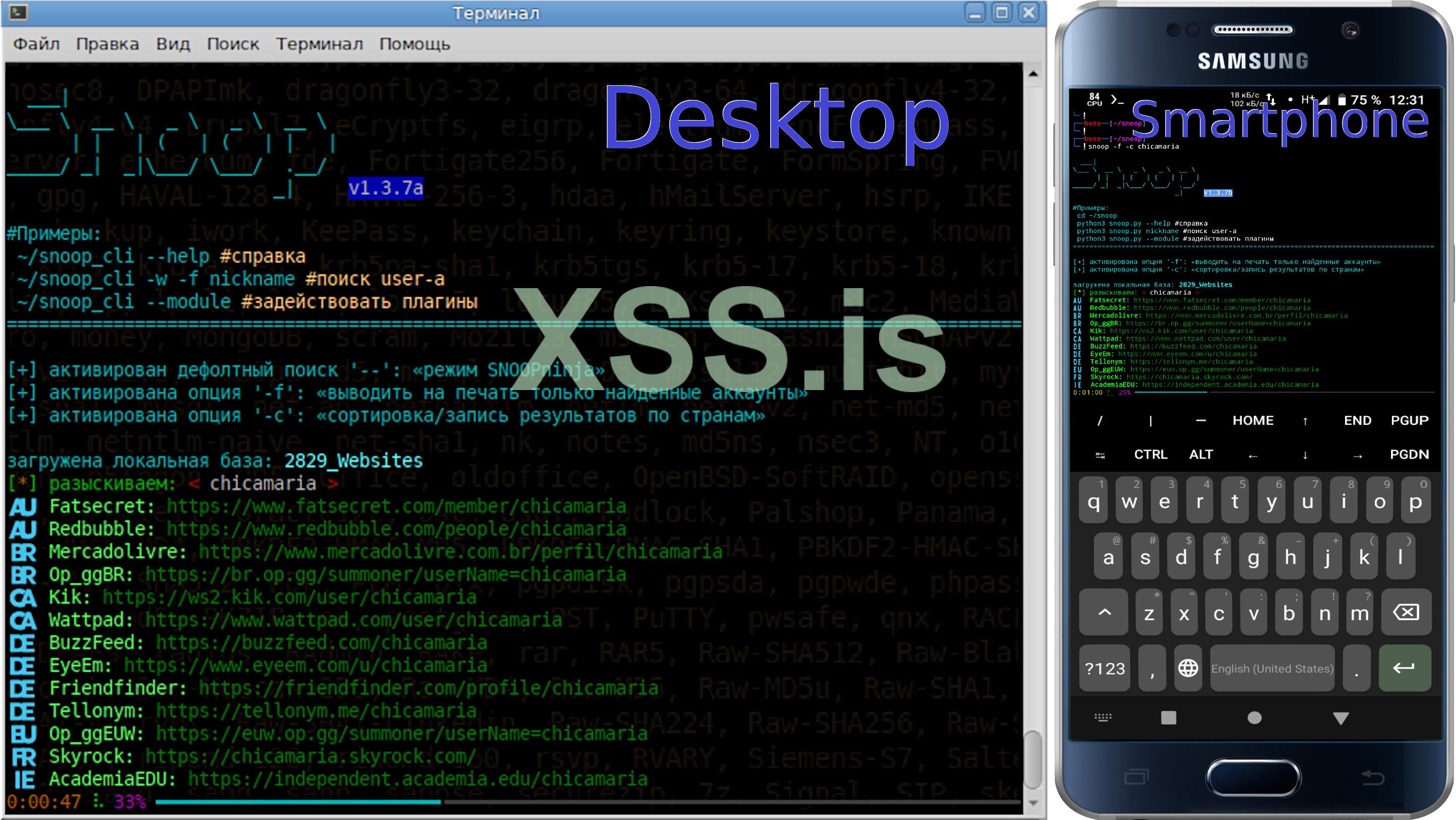Tap the Android square recents button
The height and width of the screenshot is (820, 1456).
[1169, 718]
